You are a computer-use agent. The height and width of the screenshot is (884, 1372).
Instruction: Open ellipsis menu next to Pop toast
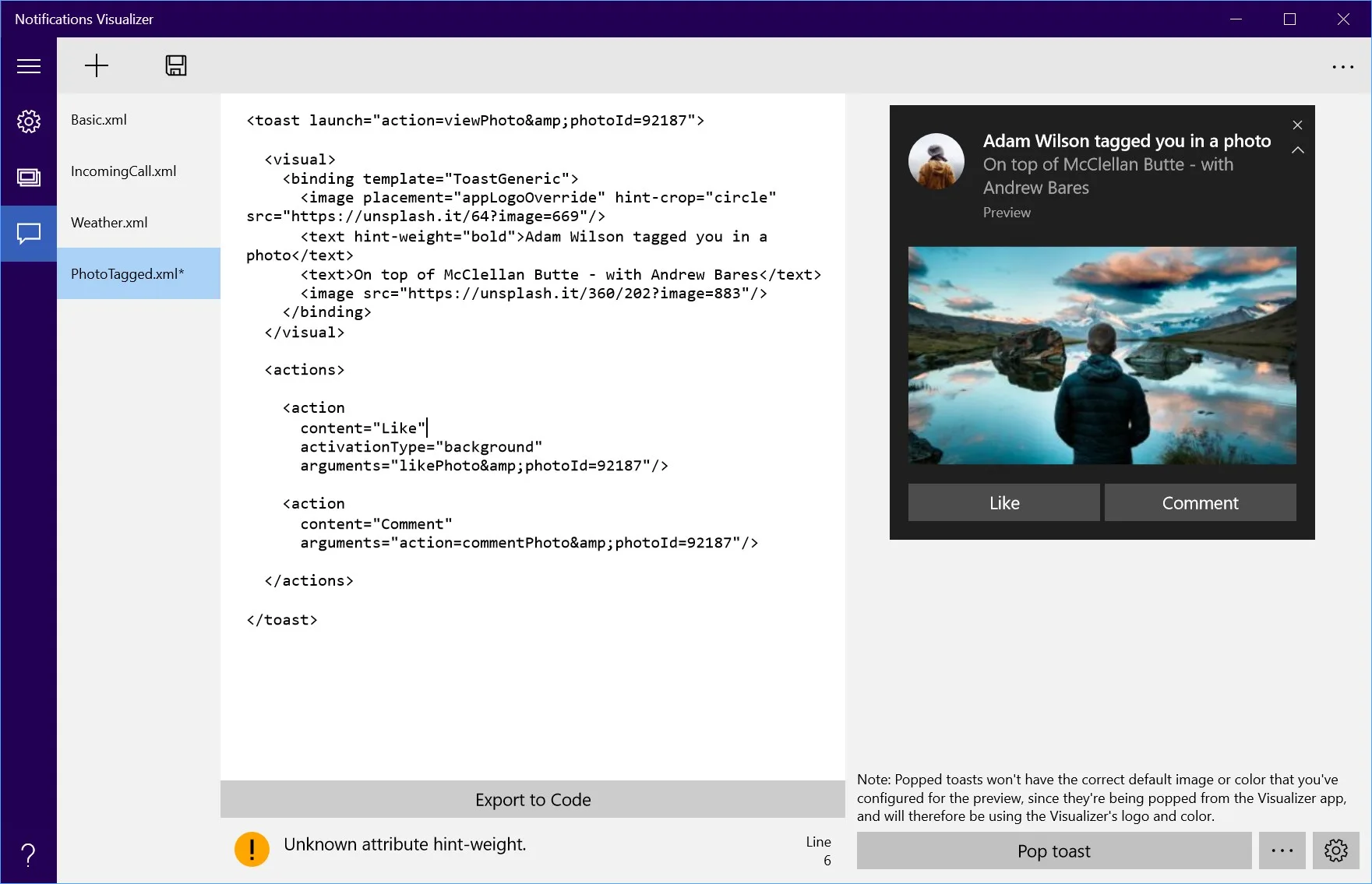coord(1282,851)
